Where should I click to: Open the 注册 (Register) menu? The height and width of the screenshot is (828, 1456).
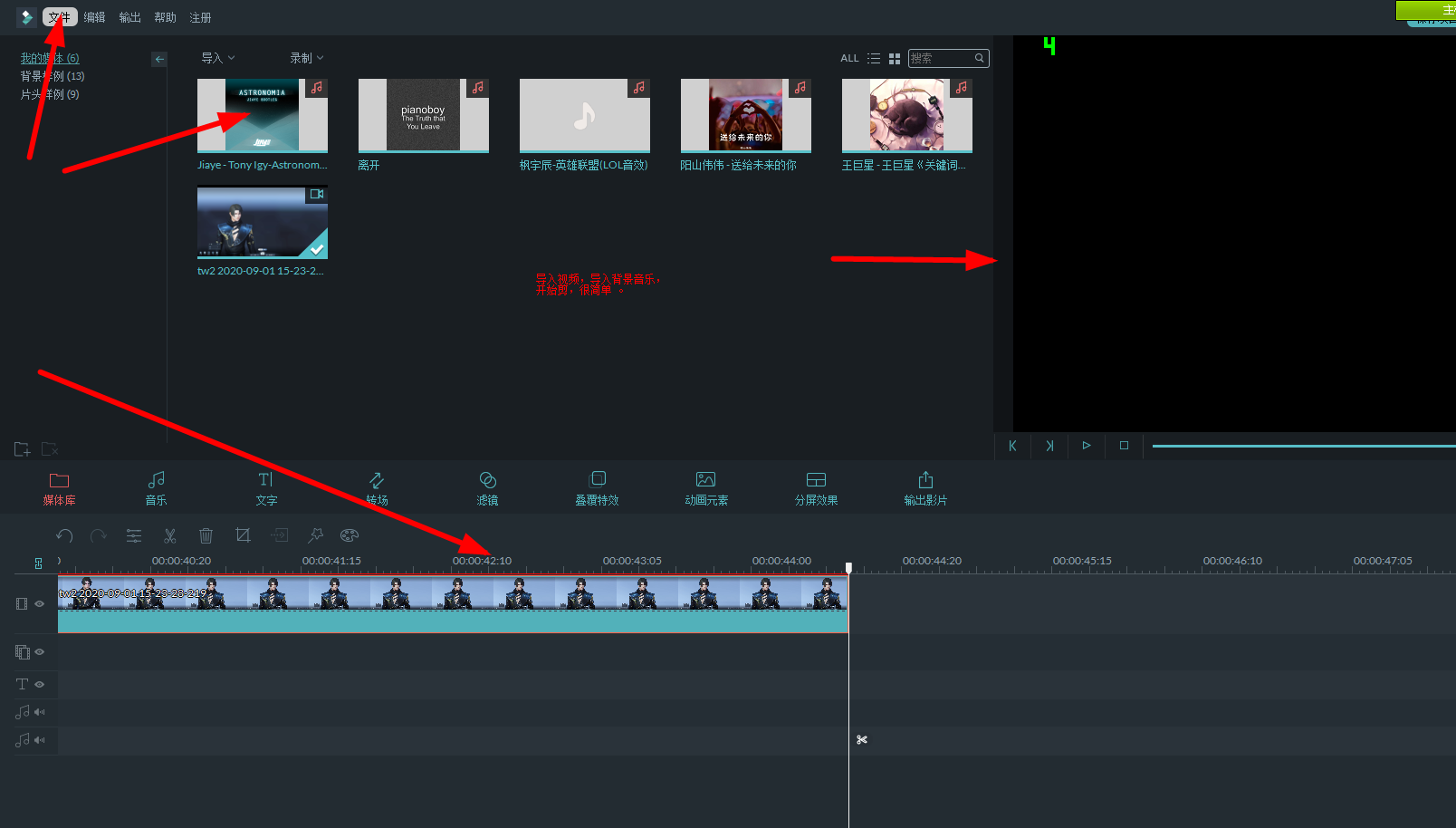[x=200, y=17]
